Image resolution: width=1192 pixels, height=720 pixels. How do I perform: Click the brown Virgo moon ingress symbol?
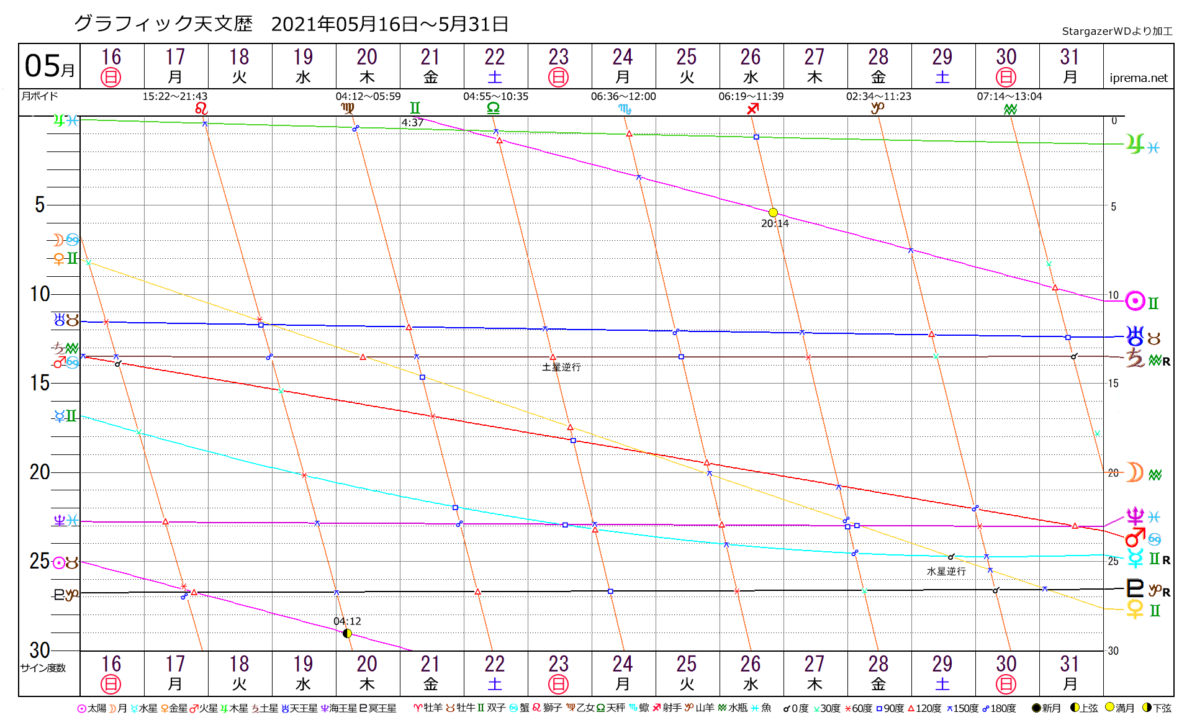pyautogui.click(x=347, y=107)
